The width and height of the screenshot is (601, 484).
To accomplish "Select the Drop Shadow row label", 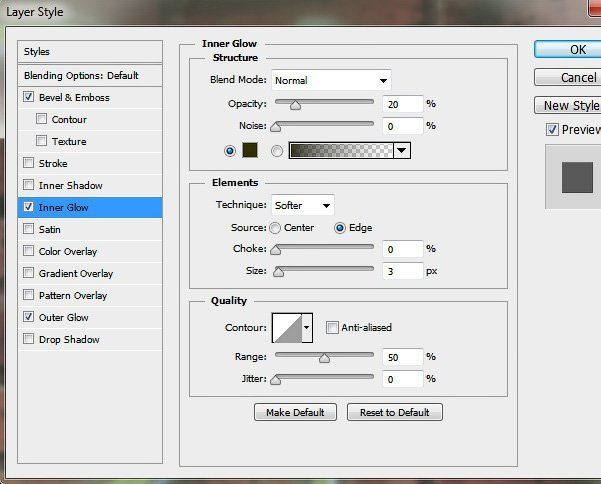I will point(69,340).
